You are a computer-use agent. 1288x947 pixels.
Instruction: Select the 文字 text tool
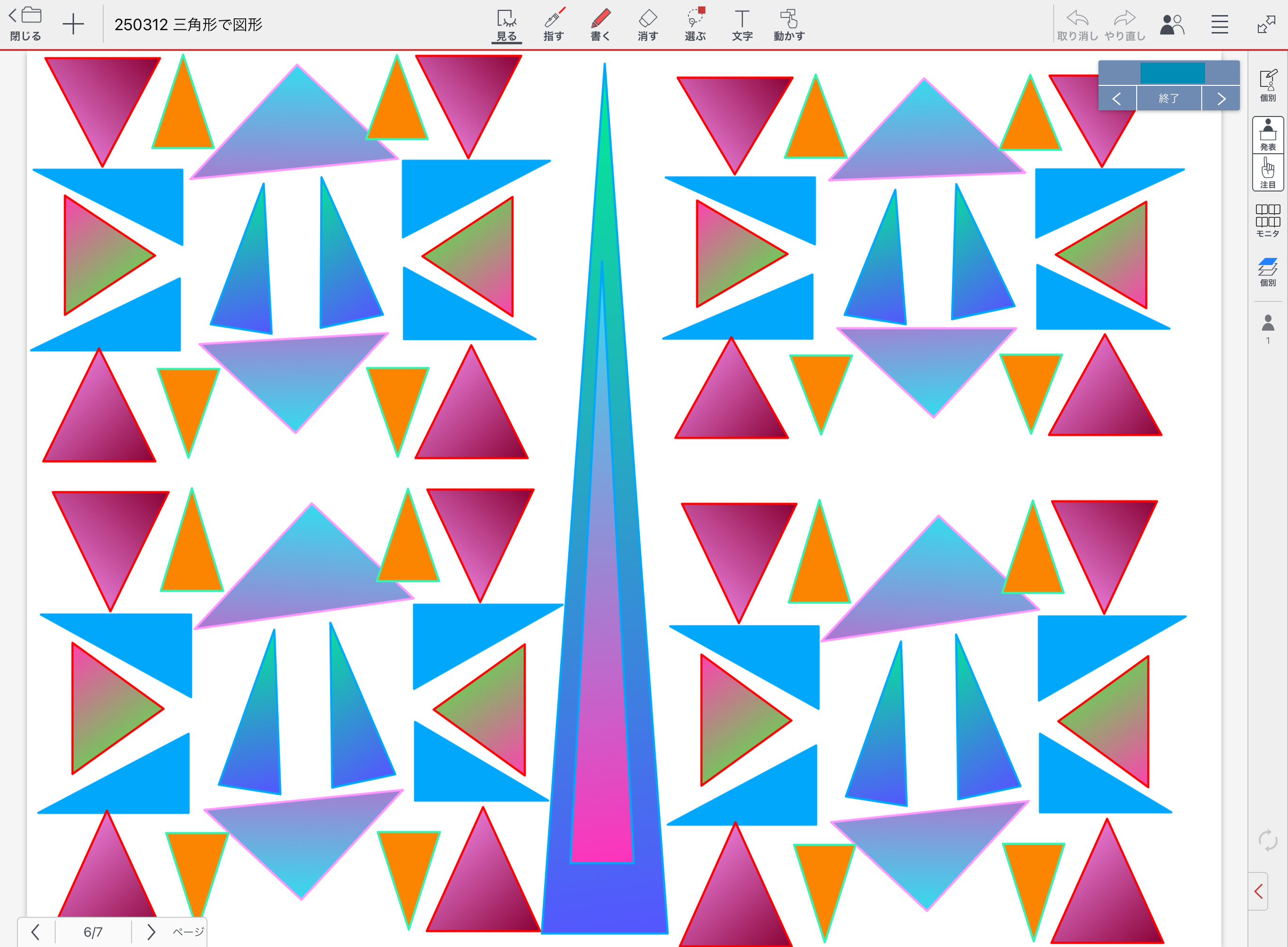[x=742, y=25]
